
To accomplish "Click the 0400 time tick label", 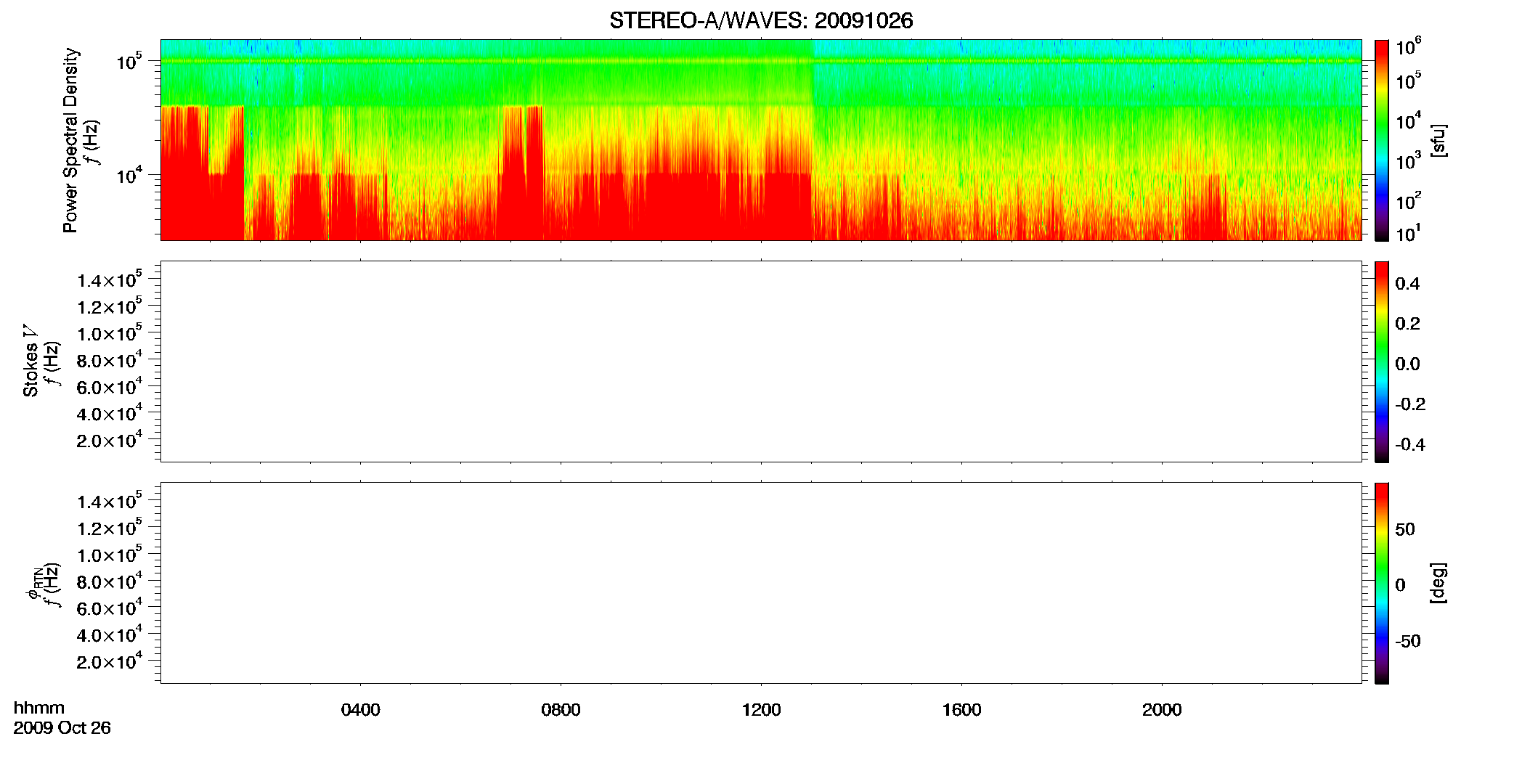I will pos(361,710).
